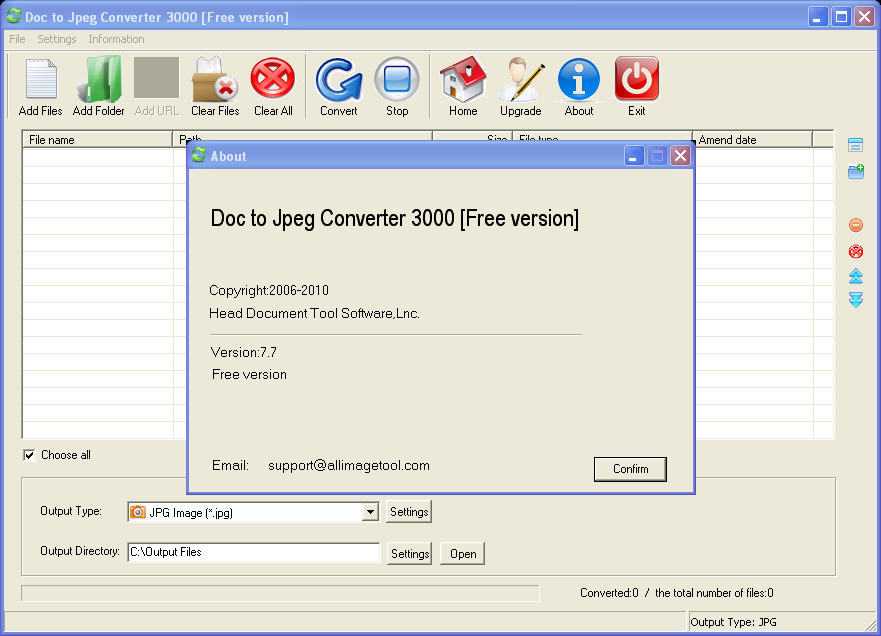Click the File name column header
Viewport: 881px width, 636px height.
pos(97,139)
